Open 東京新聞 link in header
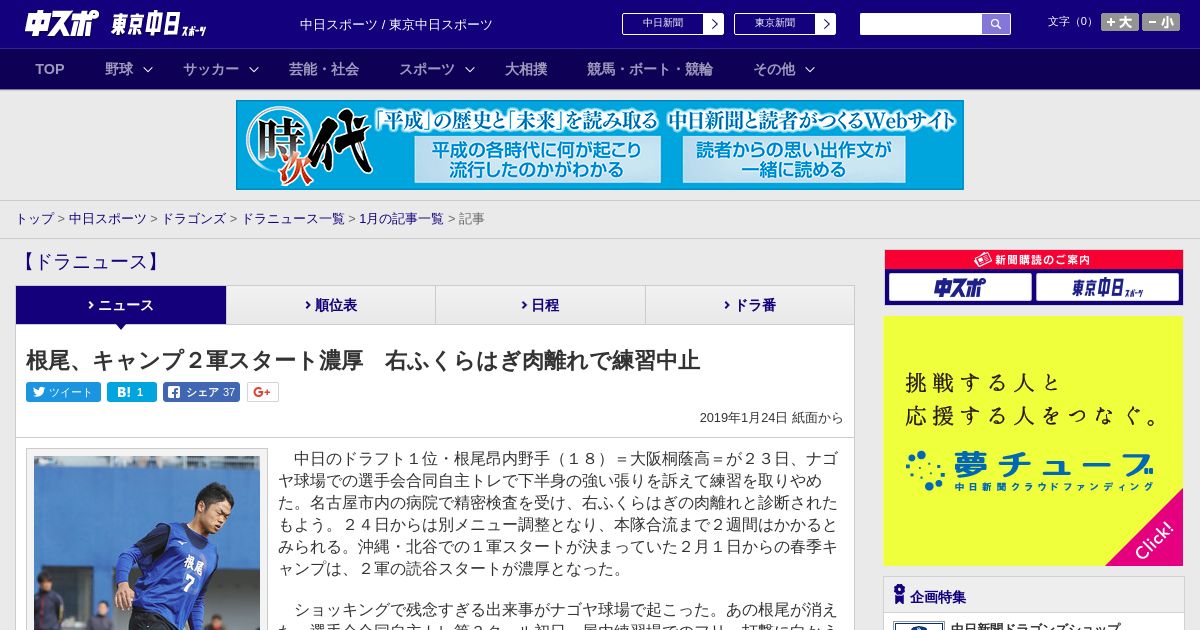Image resolution: width=1200 pixels, height=630 pixels. click(775, 24)
